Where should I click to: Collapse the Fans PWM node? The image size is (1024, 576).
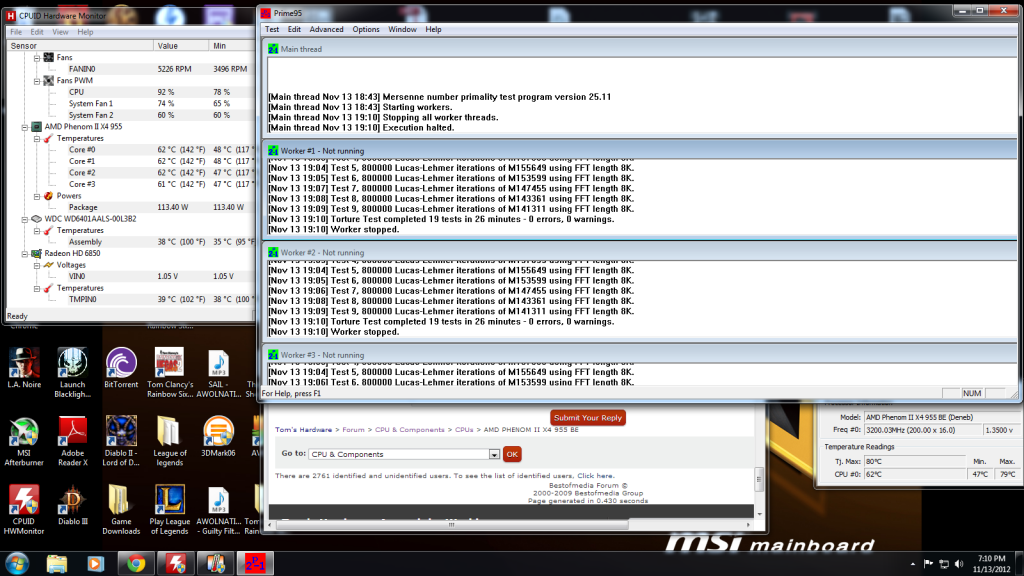coord(37,81)
